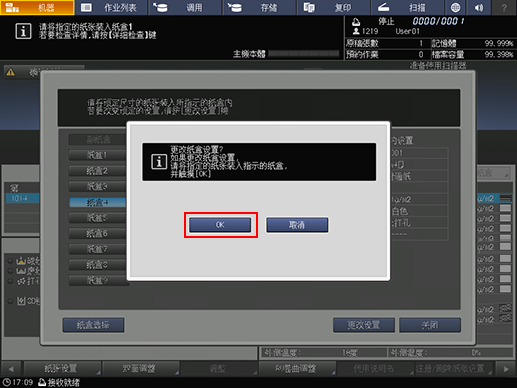The width and height of the screenshot is (517, 388).
Task: Click the 接收就绪 status text
Action: [64, 382]
